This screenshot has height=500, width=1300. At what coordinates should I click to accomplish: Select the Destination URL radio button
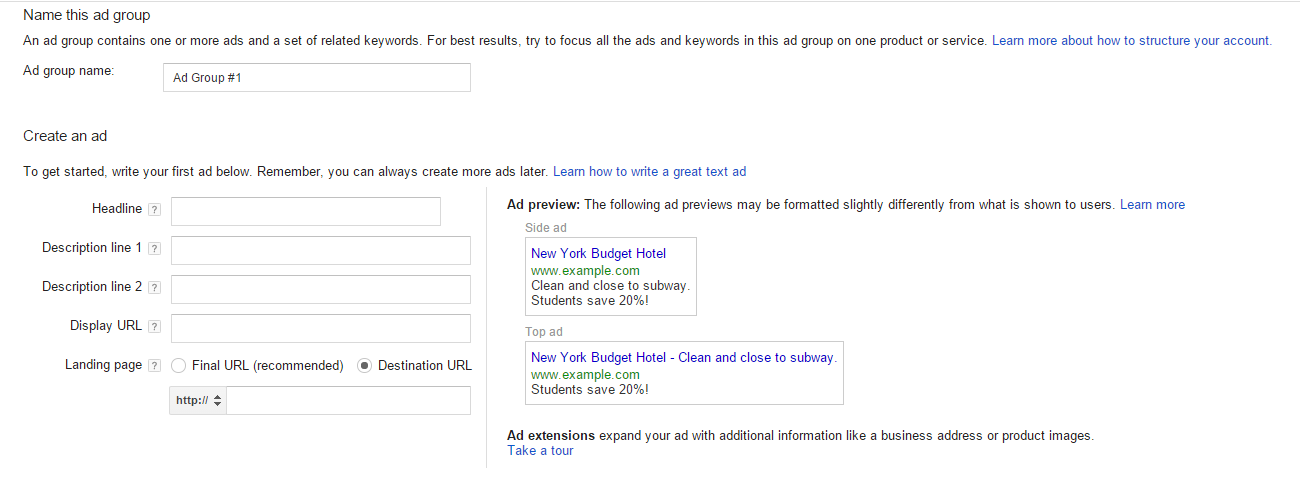click(365, 366)
